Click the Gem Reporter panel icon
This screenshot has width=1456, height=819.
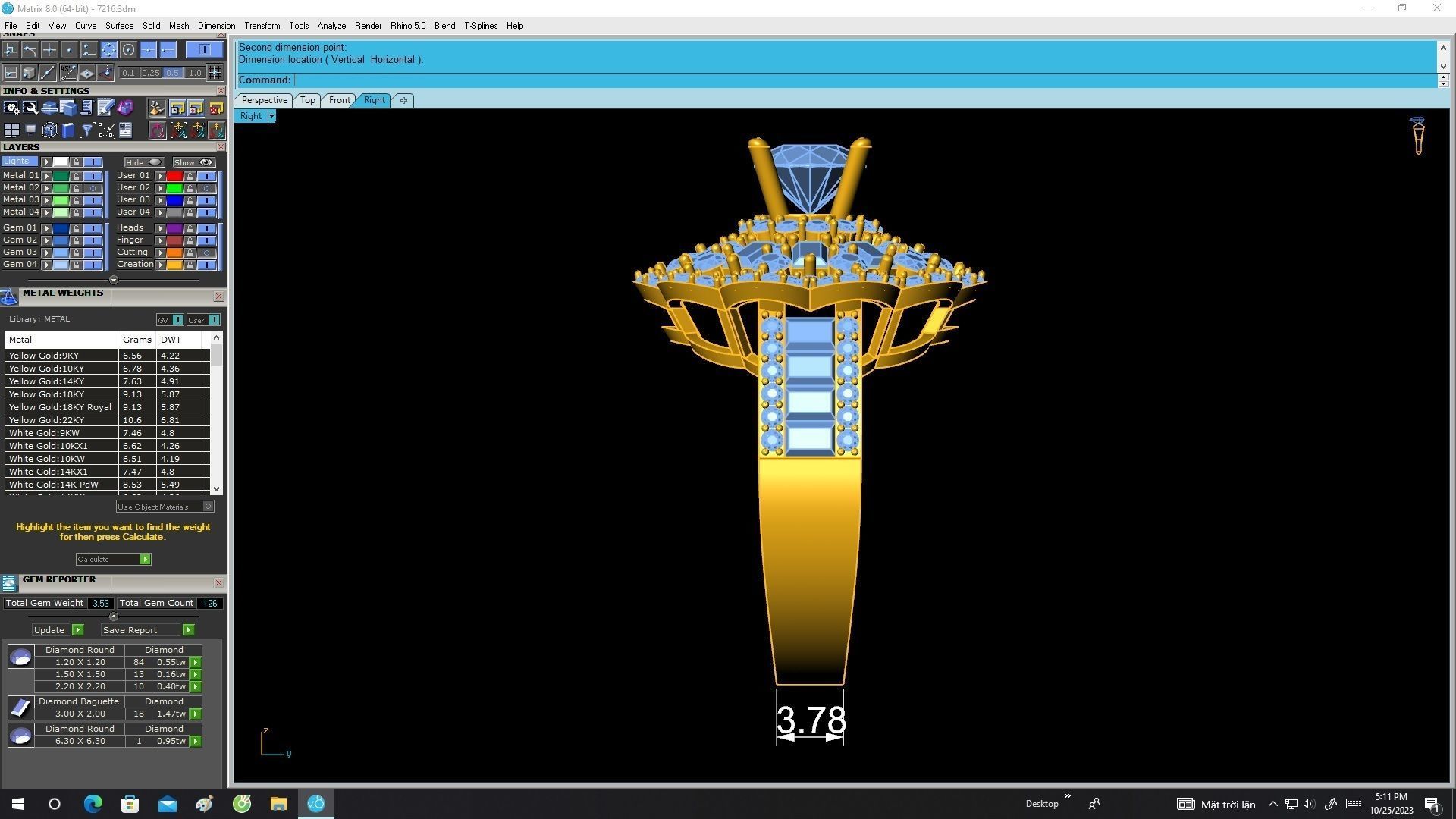point(9,582)
